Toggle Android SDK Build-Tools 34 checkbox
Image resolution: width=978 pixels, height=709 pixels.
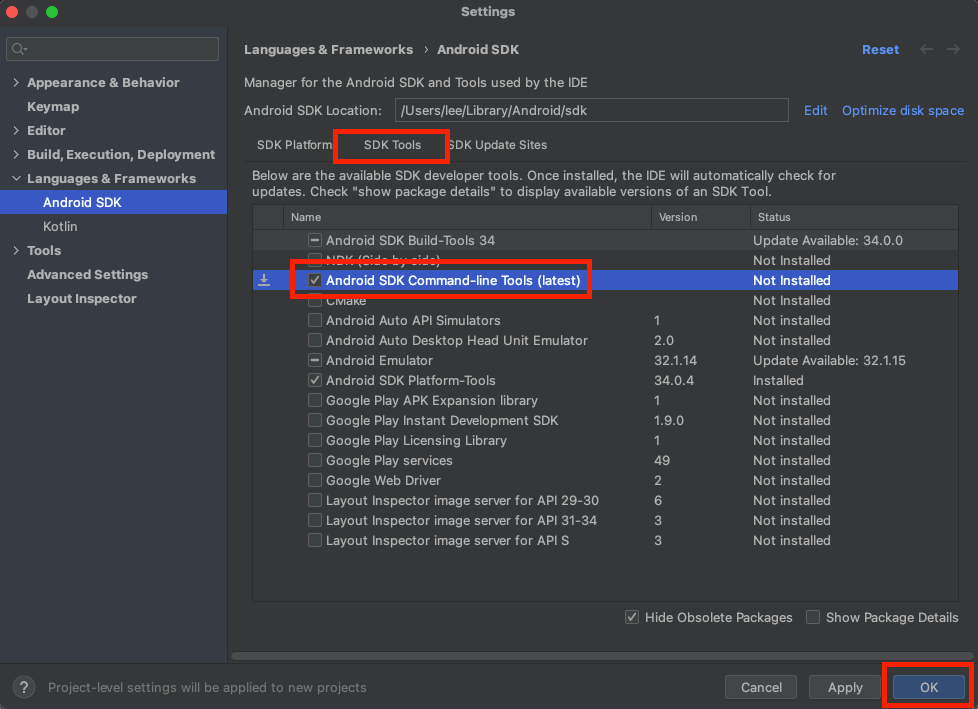pos(315,240)
